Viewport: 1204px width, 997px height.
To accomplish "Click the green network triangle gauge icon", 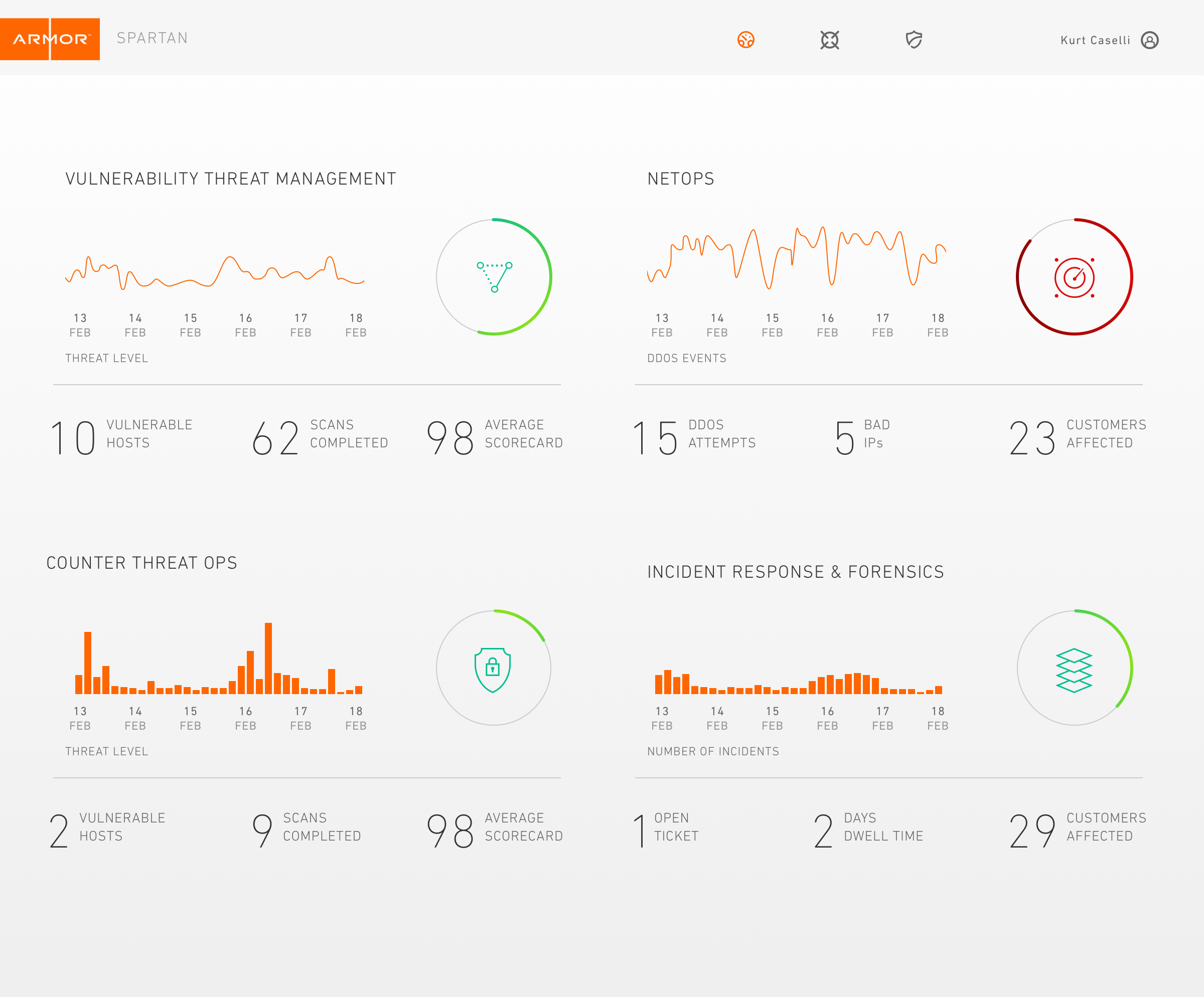I will (x=494, y=276).
